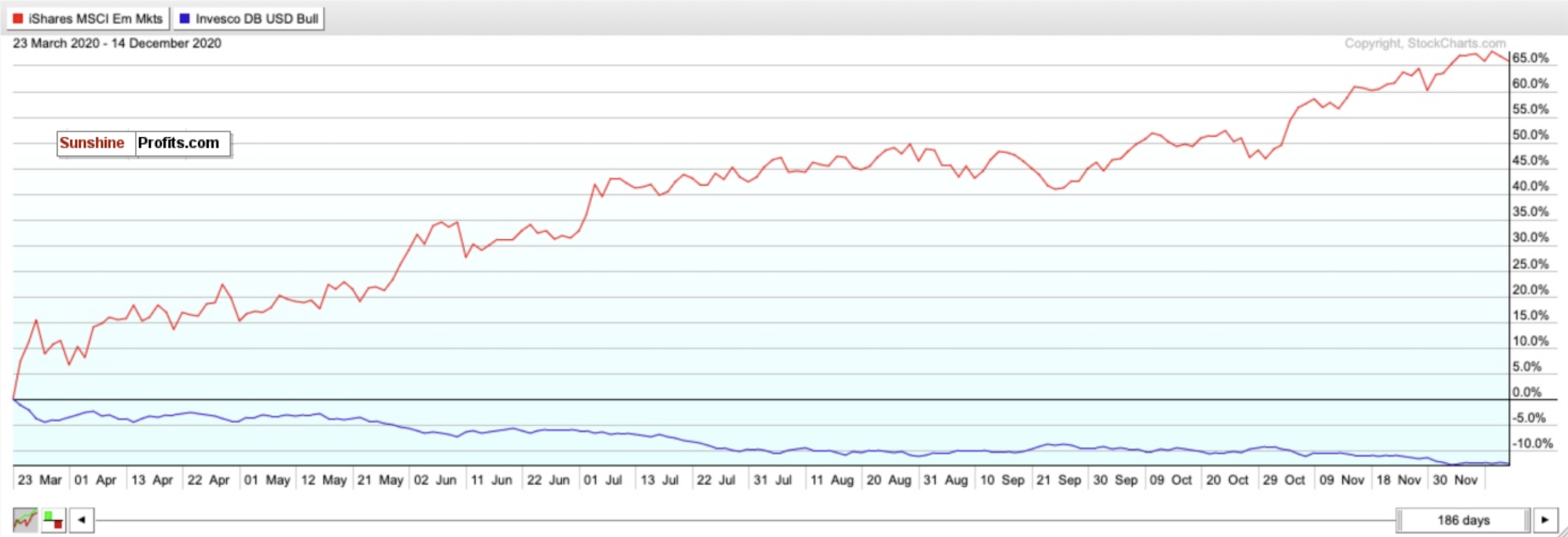This screenshot has width=1568, height=537.
Task: Click the 11 Aug date label
Action: pyautogui.click(x=832, y=480)
